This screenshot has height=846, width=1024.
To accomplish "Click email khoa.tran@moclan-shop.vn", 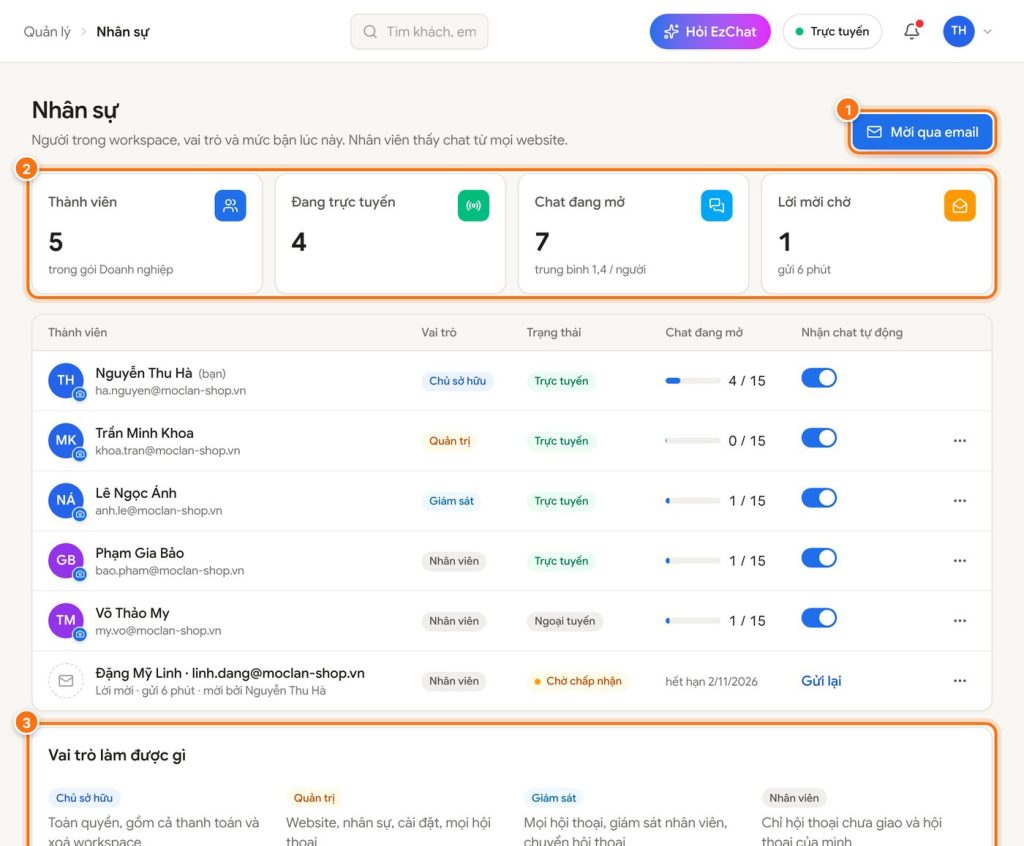I will pyautogui.click(x=168, y=451).
